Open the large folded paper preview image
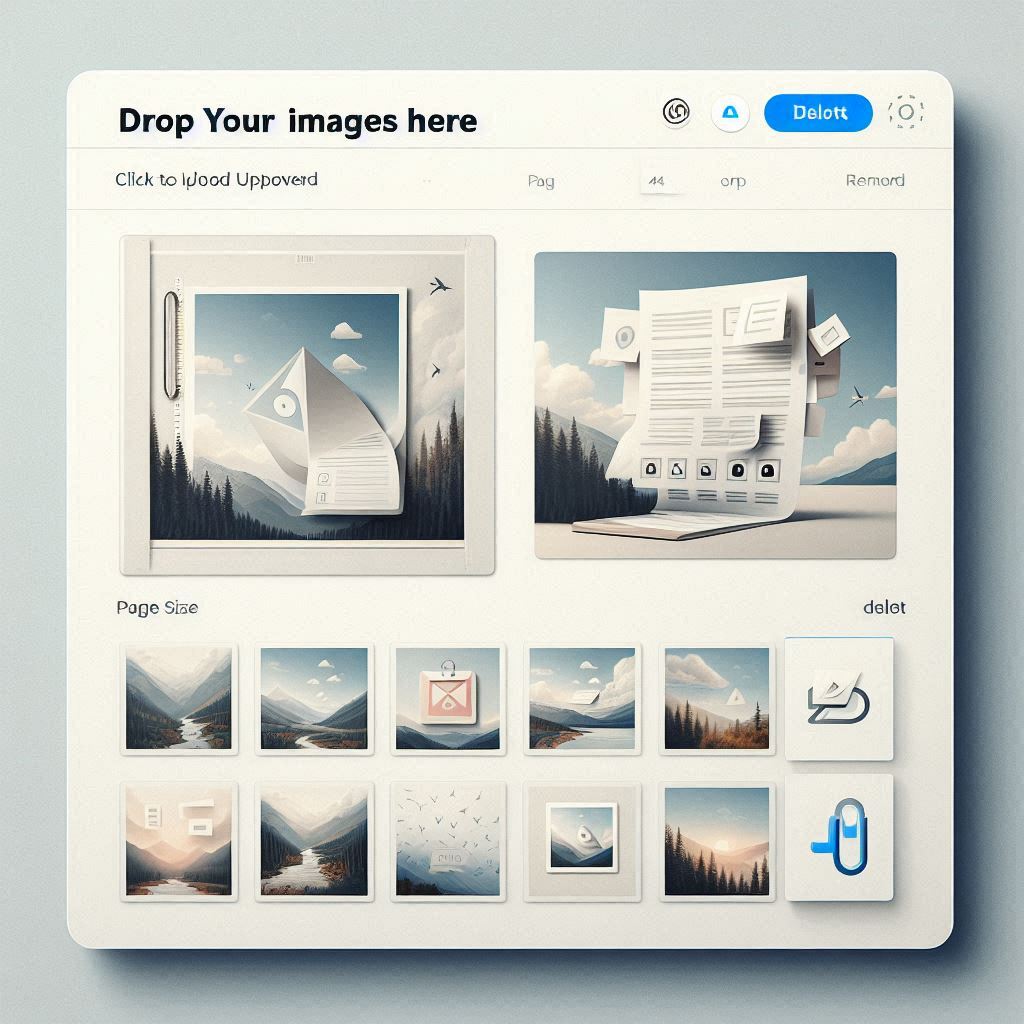This screenshot has width=1024, height=1024. click(307, 405)
